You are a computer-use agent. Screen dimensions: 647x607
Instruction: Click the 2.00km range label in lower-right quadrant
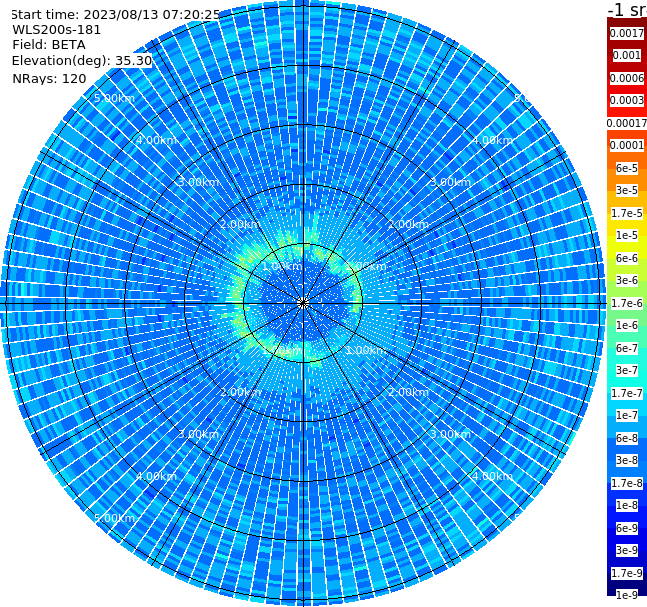point(408,392)
